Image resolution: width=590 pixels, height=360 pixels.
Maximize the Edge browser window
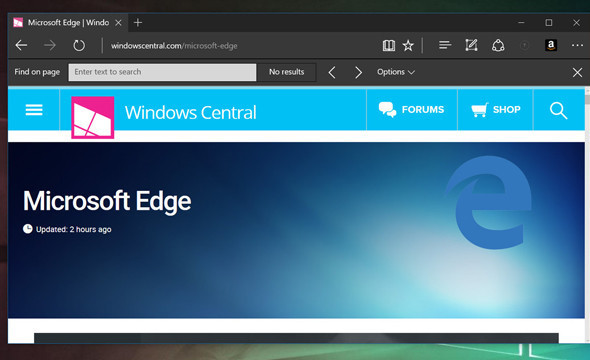click(549, 23)
